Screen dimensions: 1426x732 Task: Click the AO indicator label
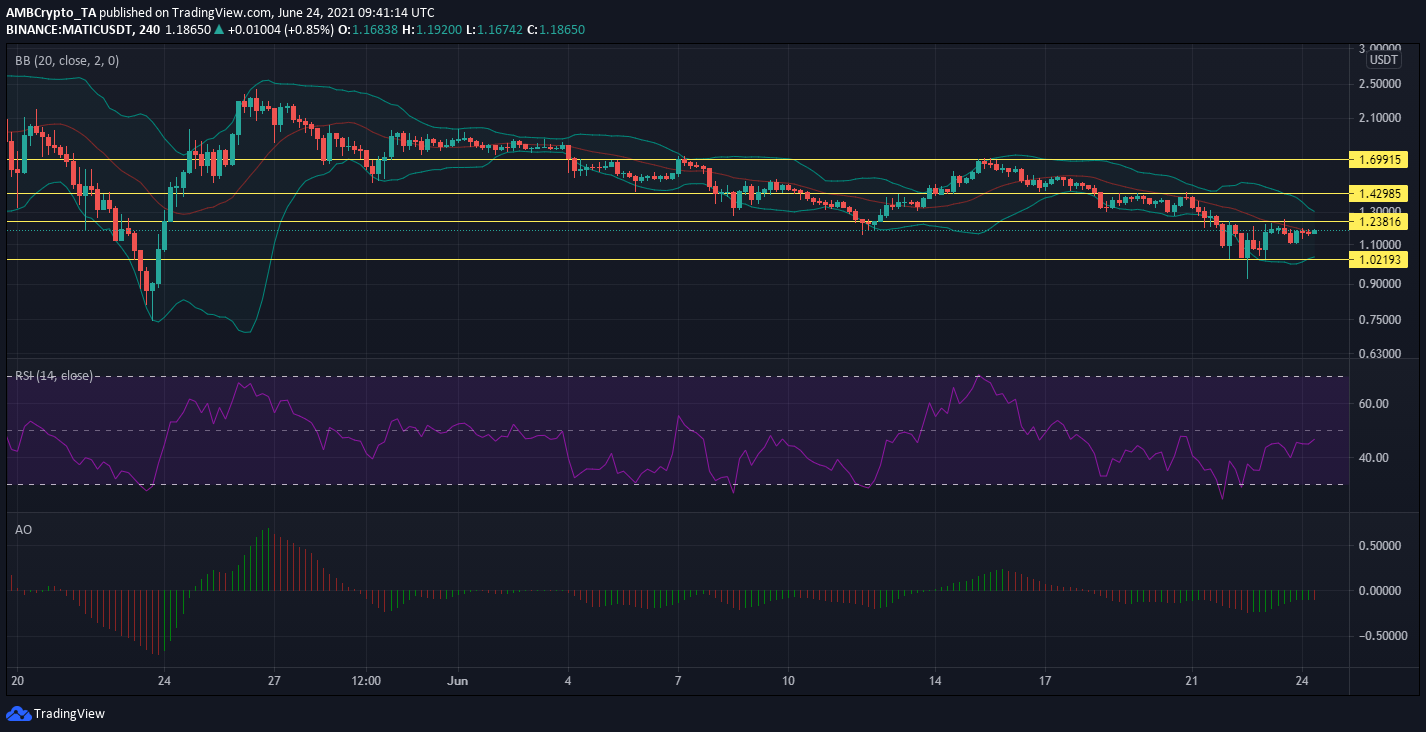23,528
